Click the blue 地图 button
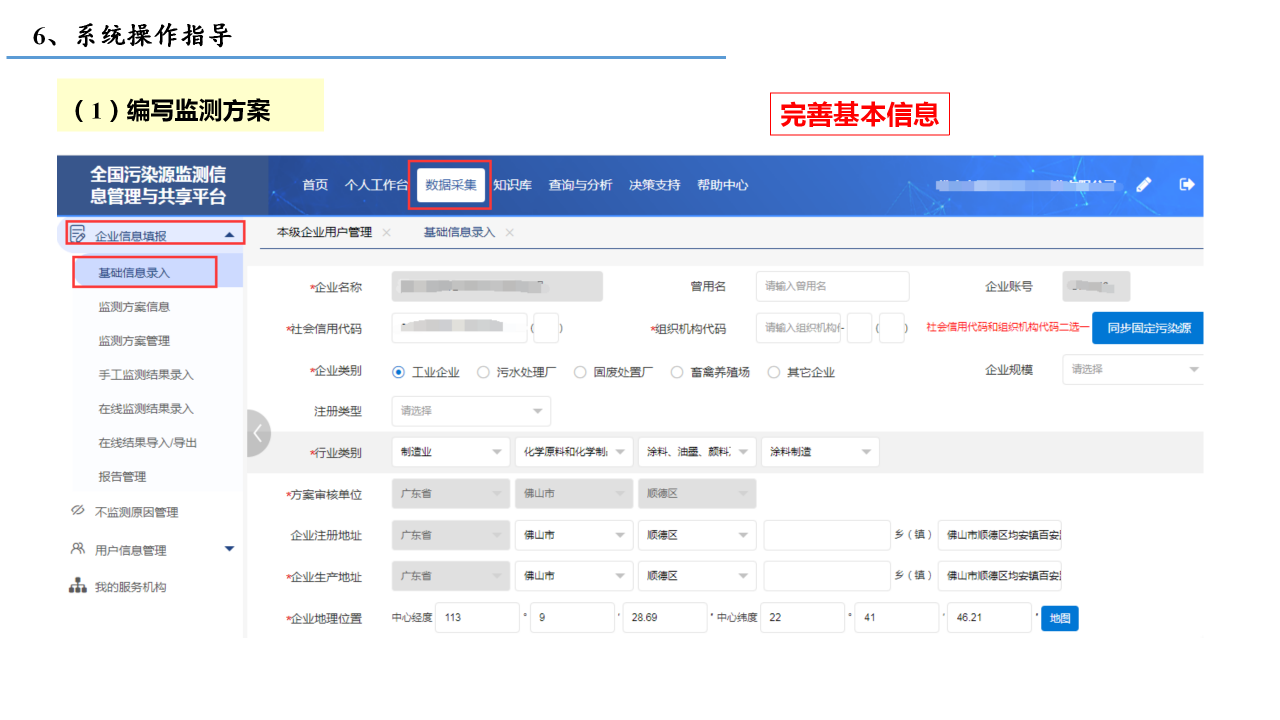 point(1059,618)
